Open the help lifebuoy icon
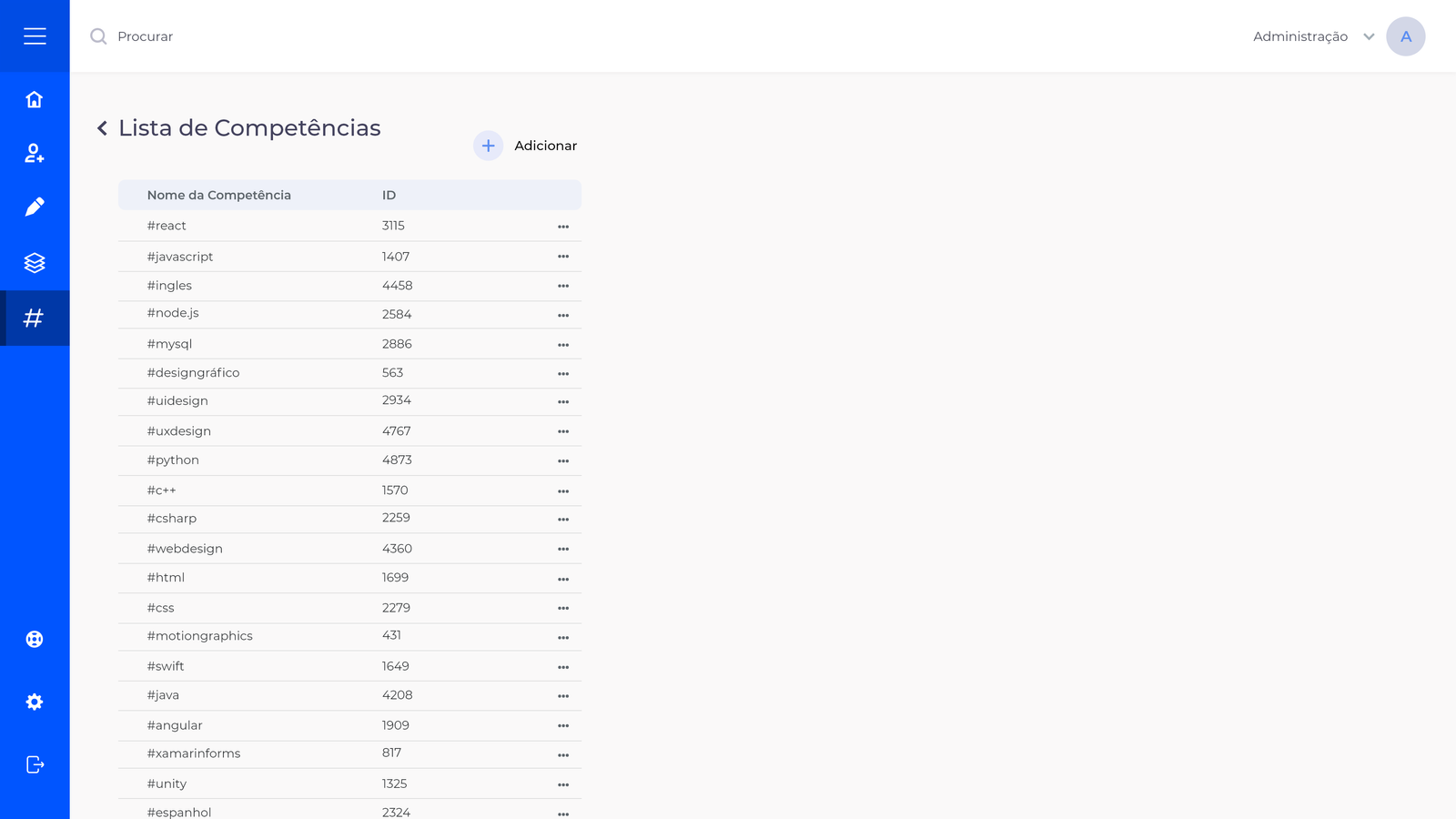Image resolution: width=1456 pixels, height=819 pixels. click(x=35, y=639)
